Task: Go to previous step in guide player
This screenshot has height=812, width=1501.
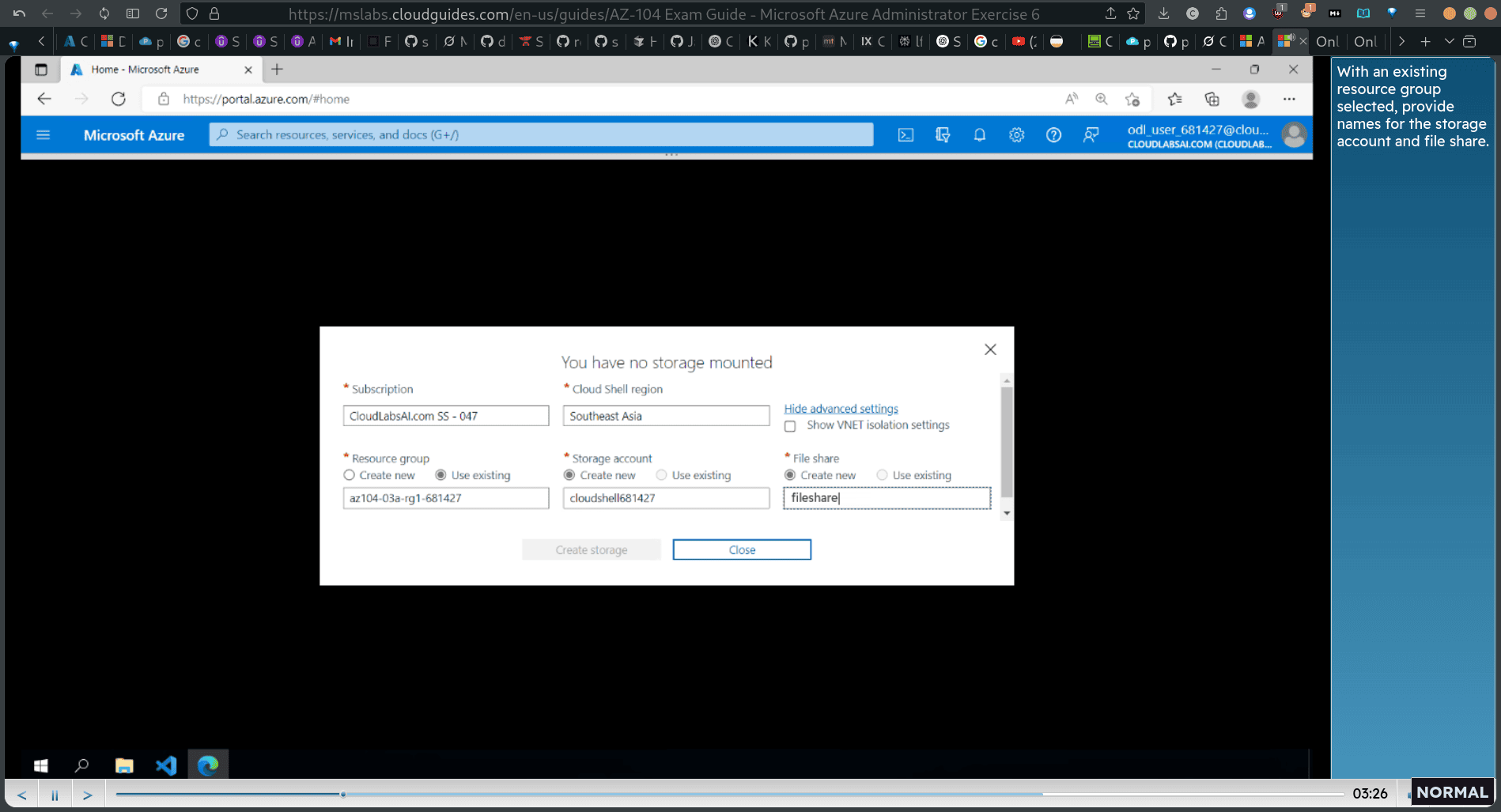Action: (21, 795)
